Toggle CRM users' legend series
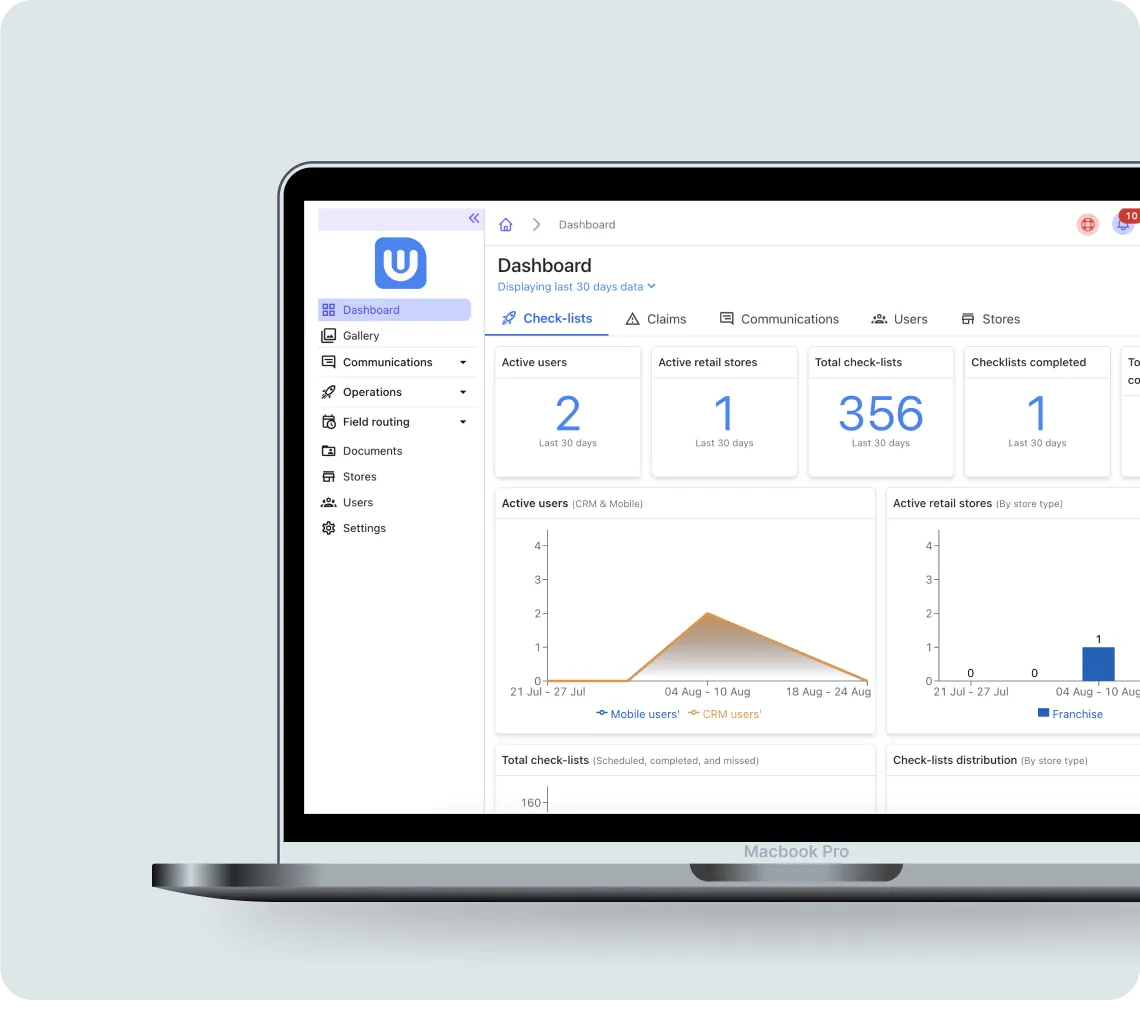Viewport: 1140px width, 1025px height. coord(725,714)
